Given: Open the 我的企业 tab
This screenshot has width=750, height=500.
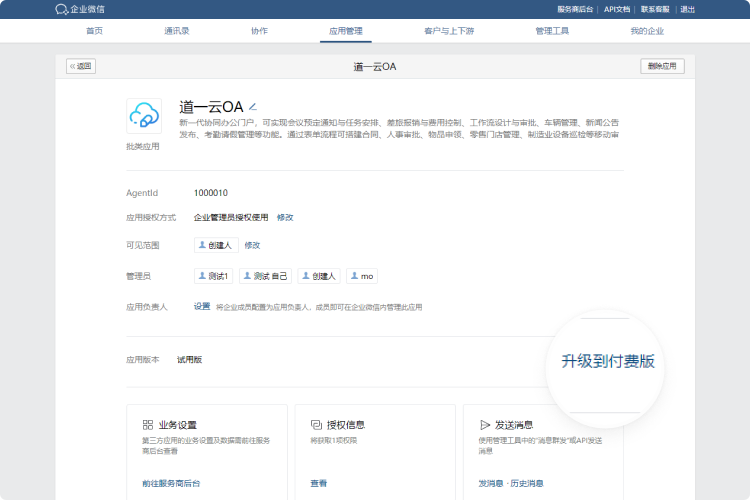Looking at the screenshot, I should click(x=647, y=31).
